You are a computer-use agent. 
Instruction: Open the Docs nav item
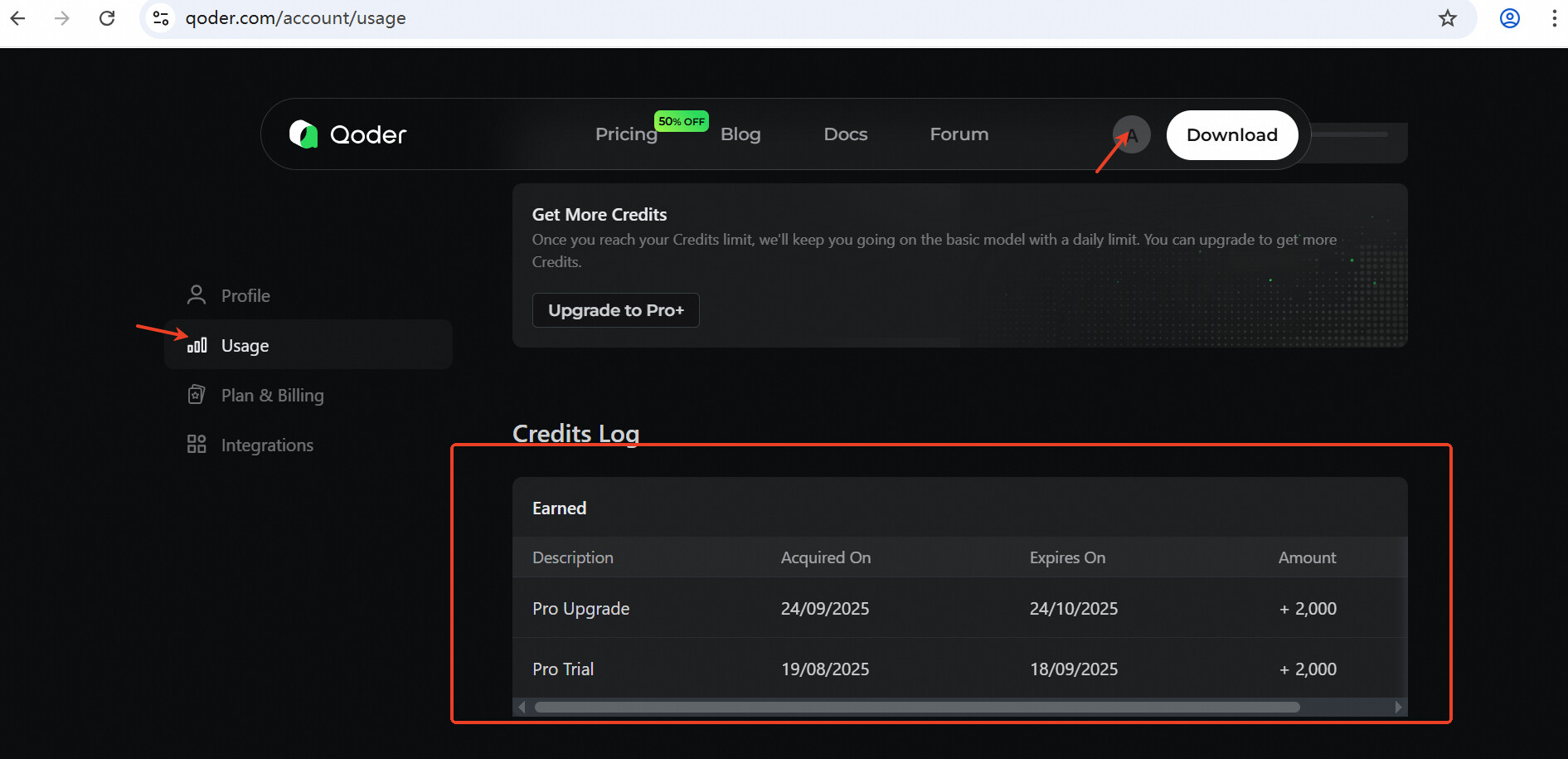[846, 134]
